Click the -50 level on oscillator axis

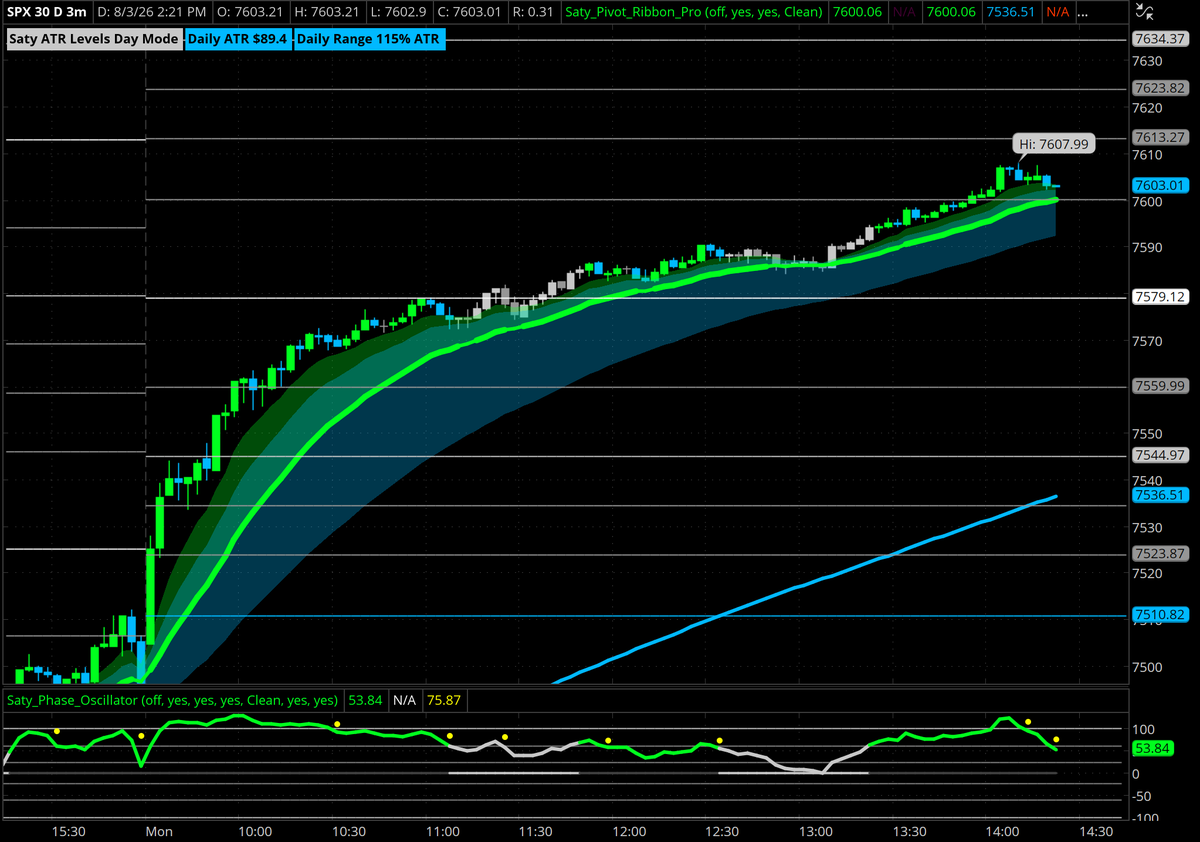click(x=1144, y=797)
